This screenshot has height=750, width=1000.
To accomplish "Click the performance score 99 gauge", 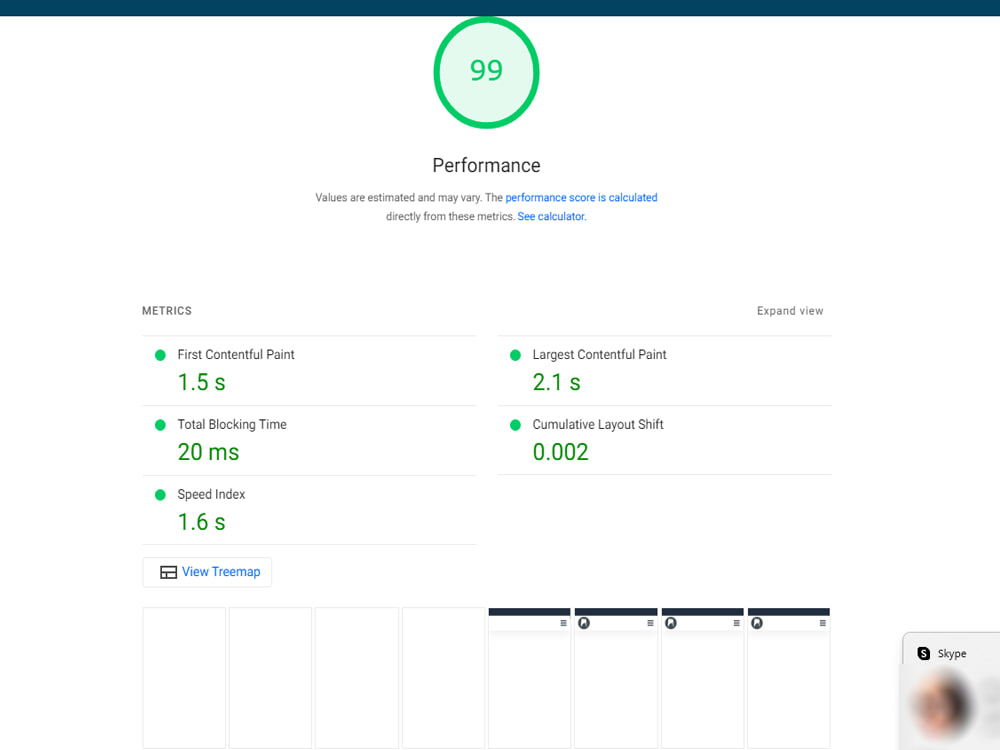I will tap(486, 72).
